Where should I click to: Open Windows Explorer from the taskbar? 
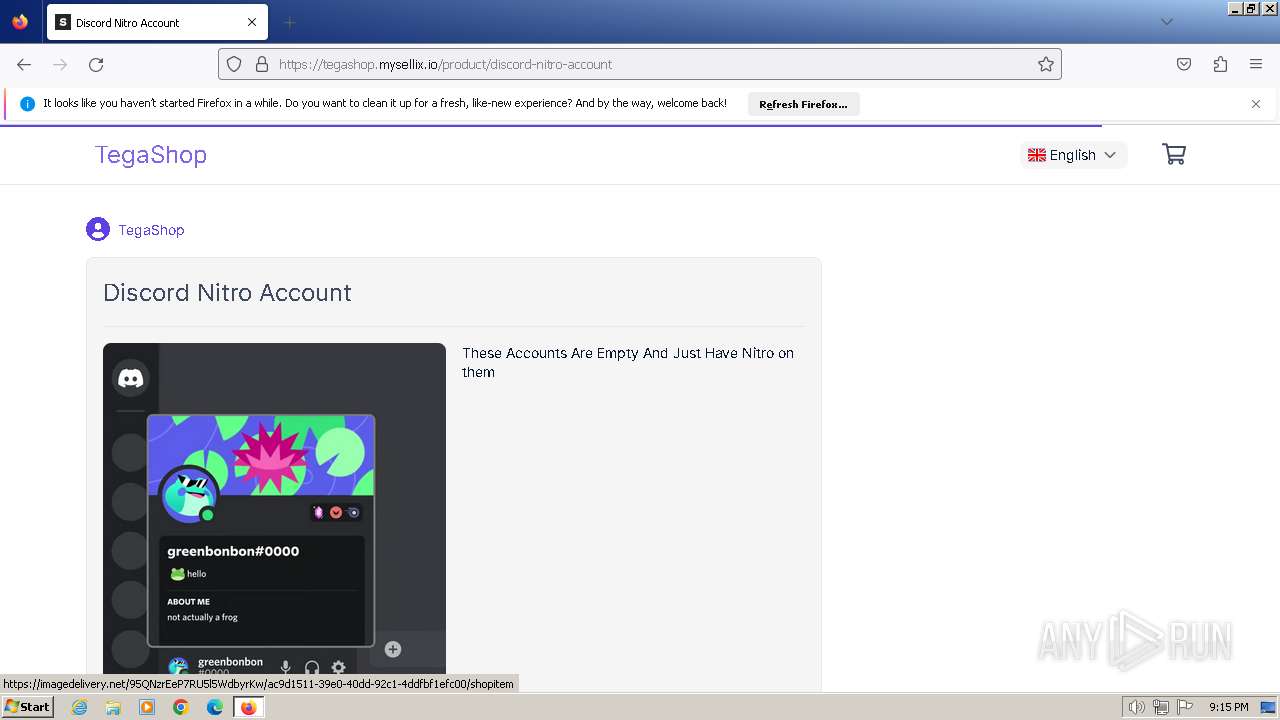pyautogui.click(x=113, y=707)
